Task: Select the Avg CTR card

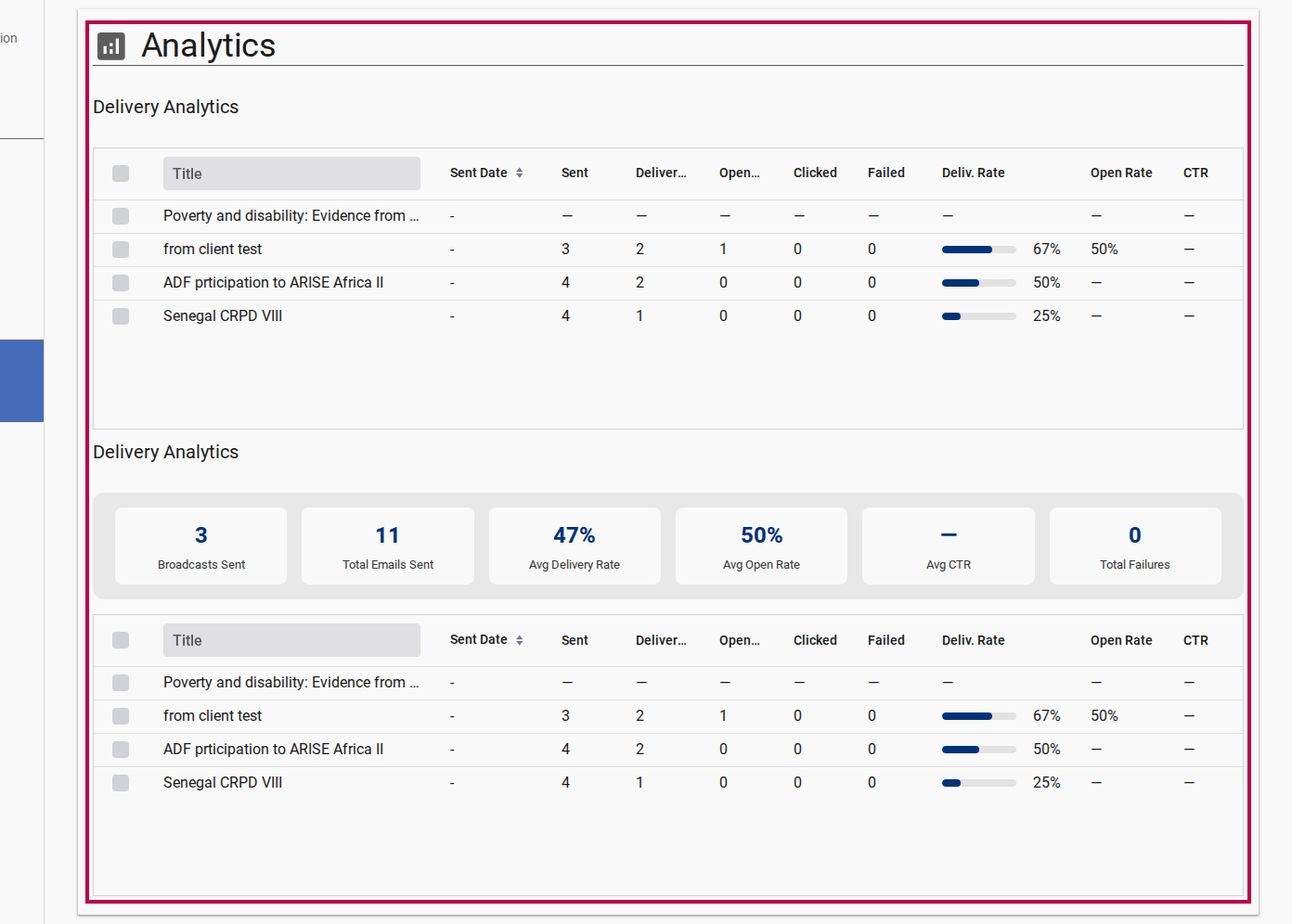Action: (x=949, y=545)
